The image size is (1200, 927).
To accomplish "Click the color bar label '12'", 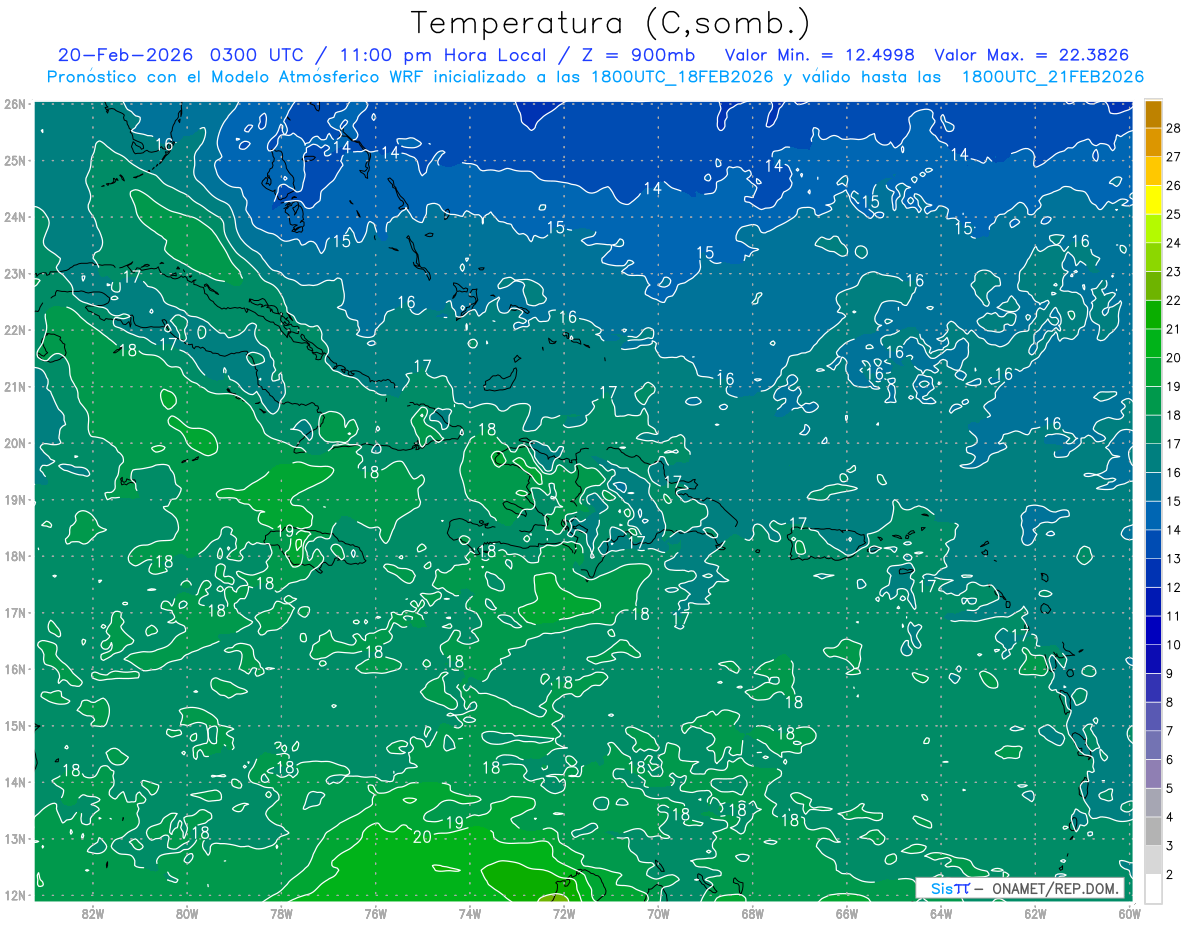I will [x=1174, y=587].
